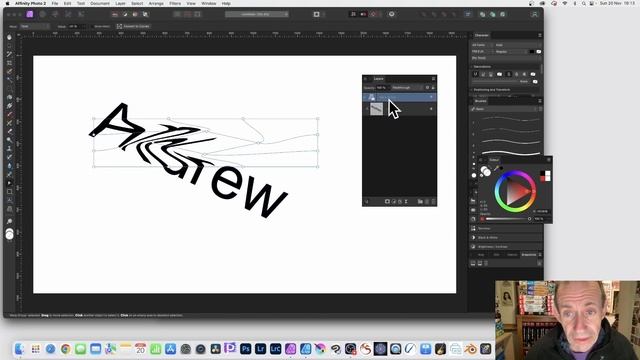The image size is (640, 360).
Task: Open the Regular font style dropdown
Action: 511,52
